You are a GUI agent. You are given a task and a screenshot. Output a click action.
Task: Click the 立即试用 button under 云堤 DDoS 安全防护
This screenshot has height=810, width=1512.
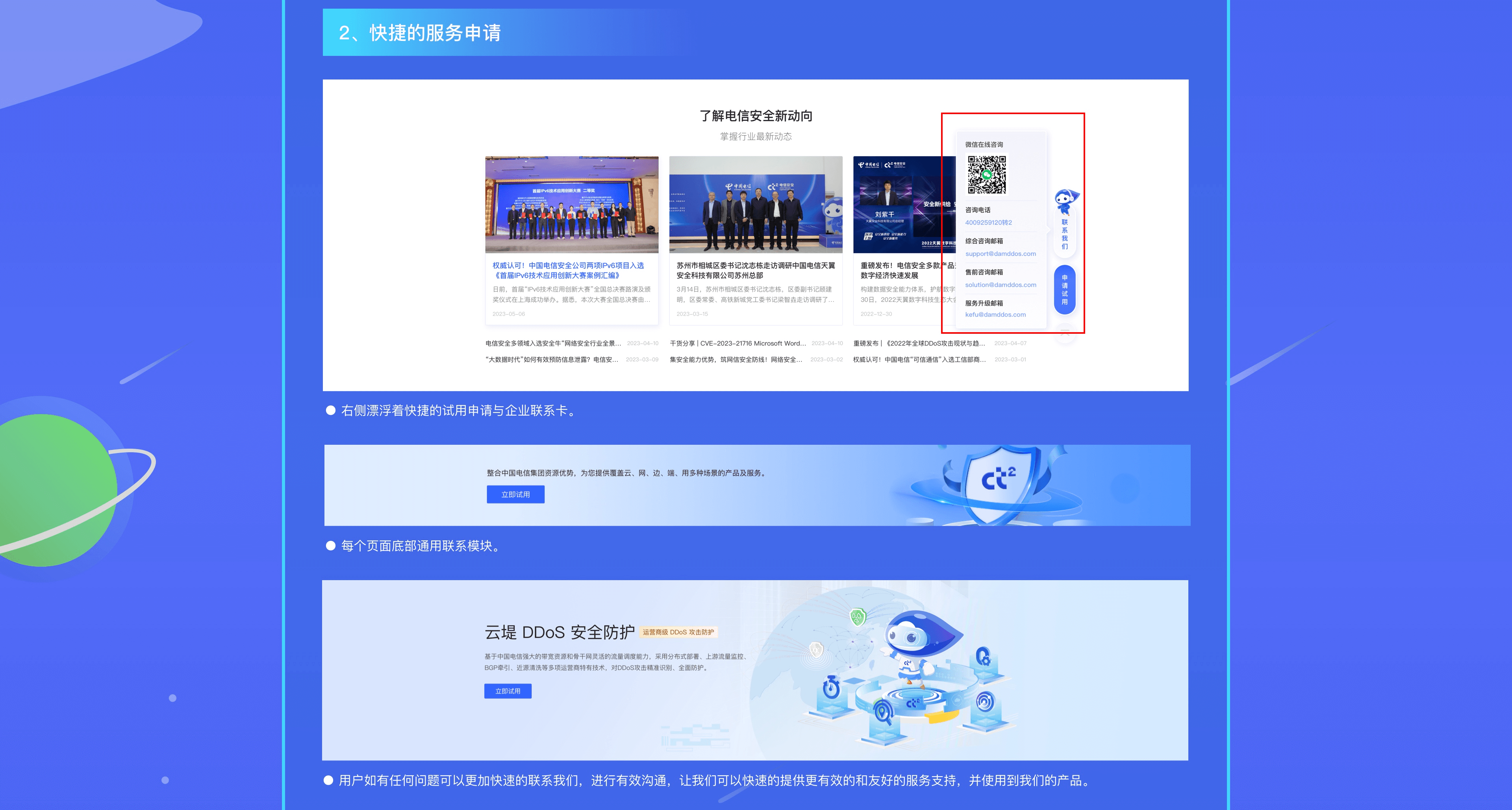(508, 691)
